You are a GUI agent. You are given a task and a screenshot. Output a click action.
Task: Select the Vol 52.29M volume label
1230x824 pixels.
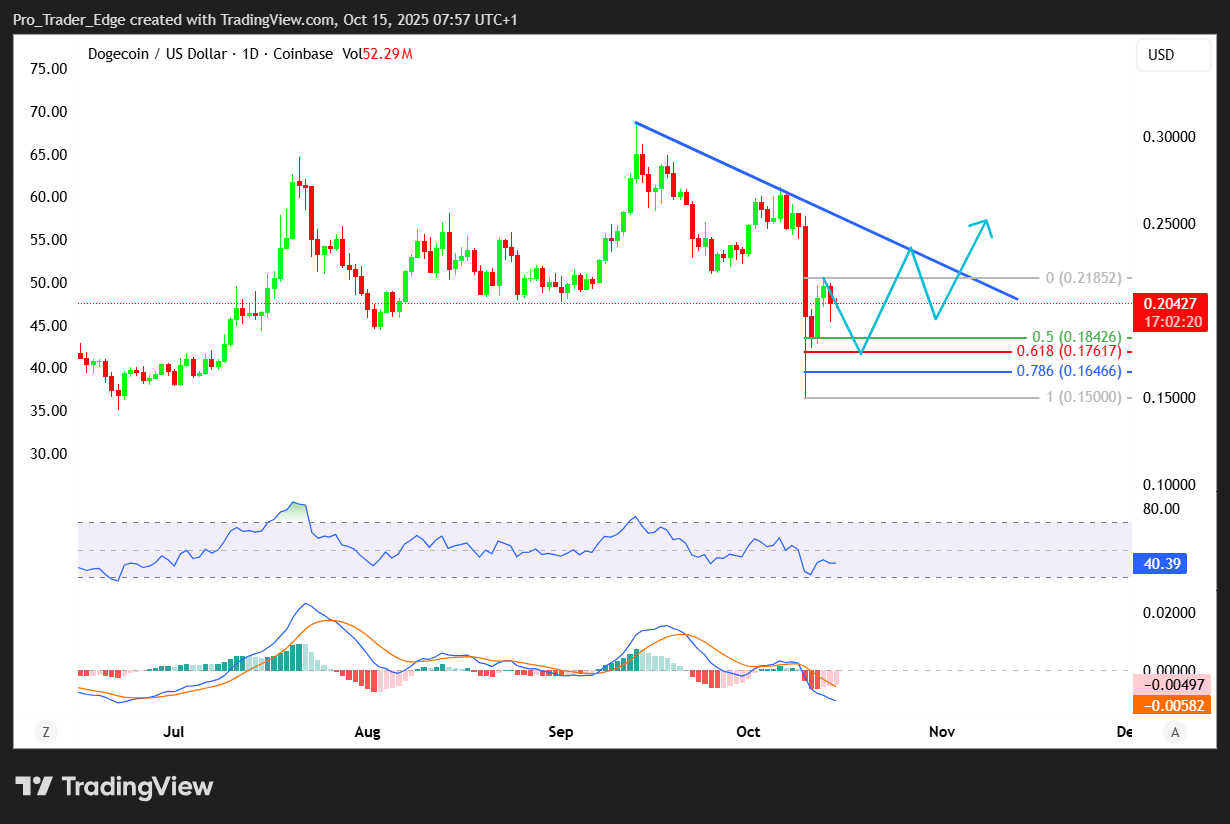[x=377, y=54]
